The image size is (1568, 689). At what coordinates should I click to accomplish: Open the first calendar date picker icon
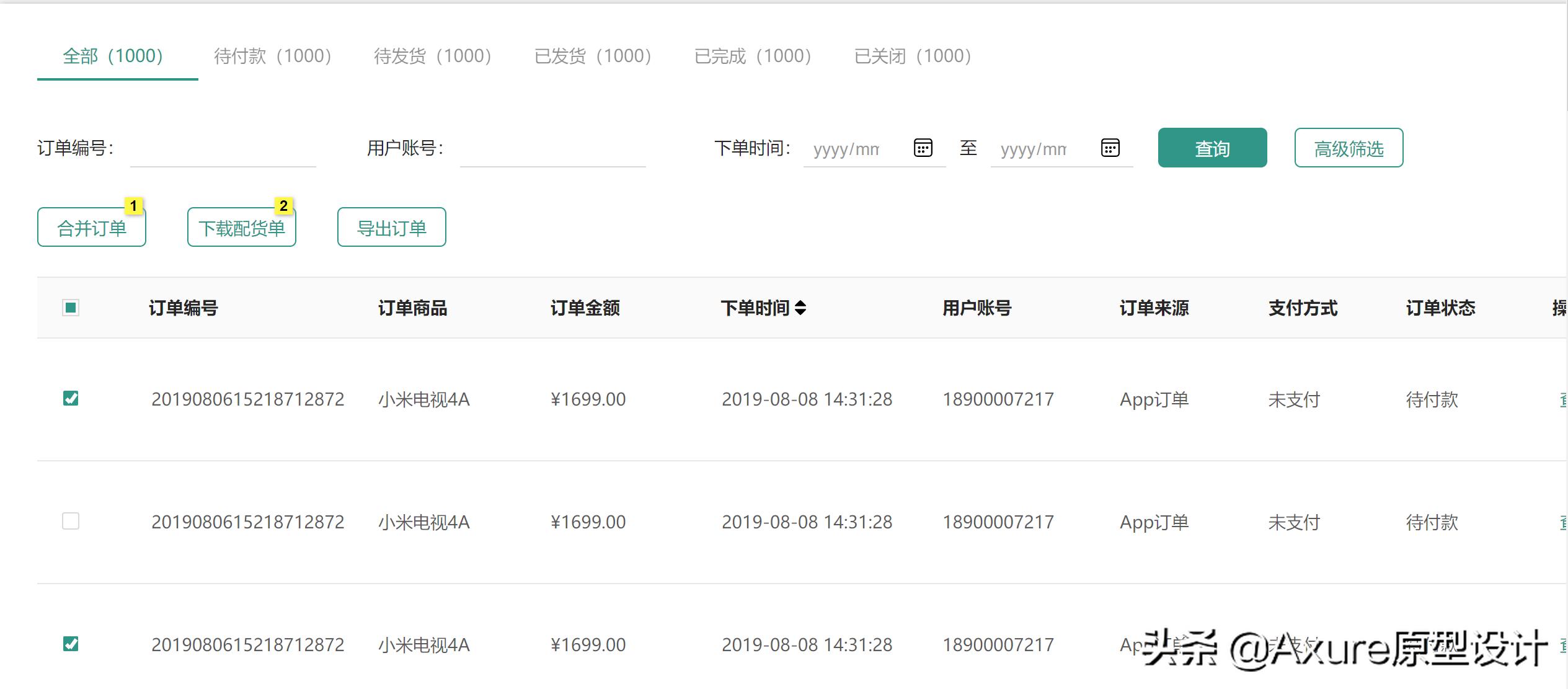click(923, 148)
